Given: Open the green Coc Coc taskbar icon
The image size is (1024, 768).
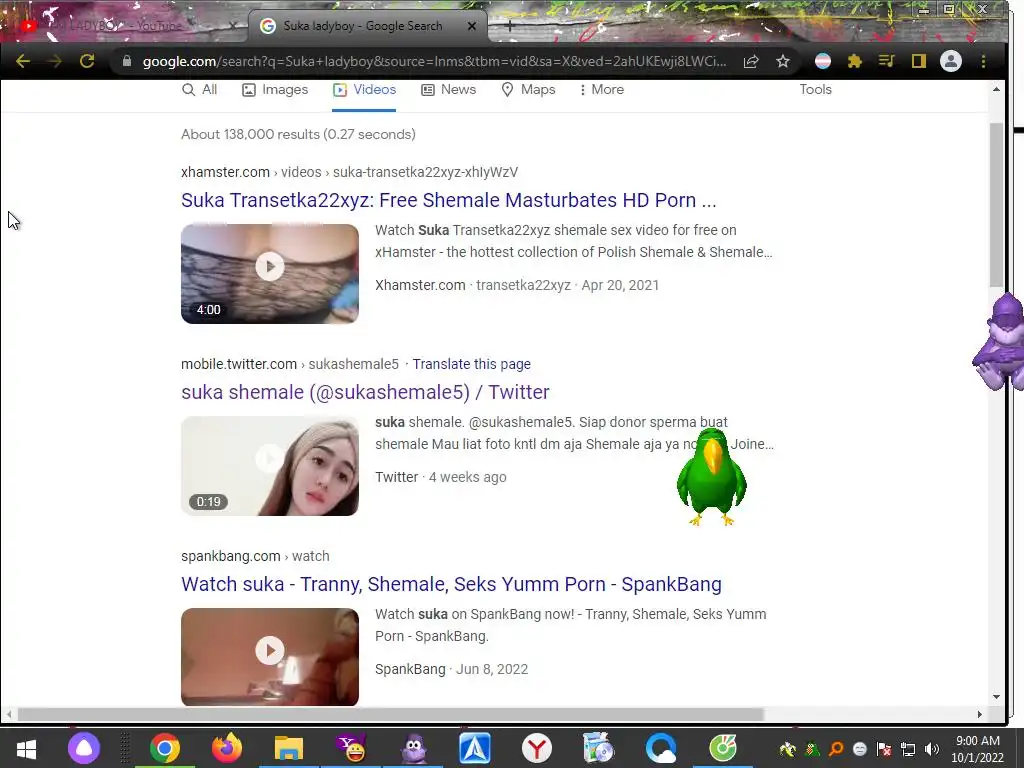Looking at the screenshot, I should [723, 748].
